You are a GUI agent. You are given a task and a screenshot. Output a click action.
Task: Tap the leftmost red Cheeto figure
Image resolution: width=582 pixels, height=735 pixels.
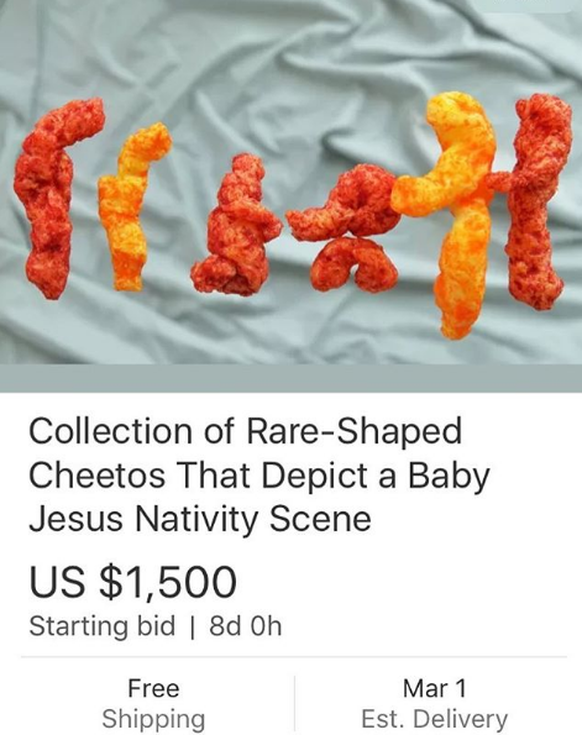pos(52,199)
